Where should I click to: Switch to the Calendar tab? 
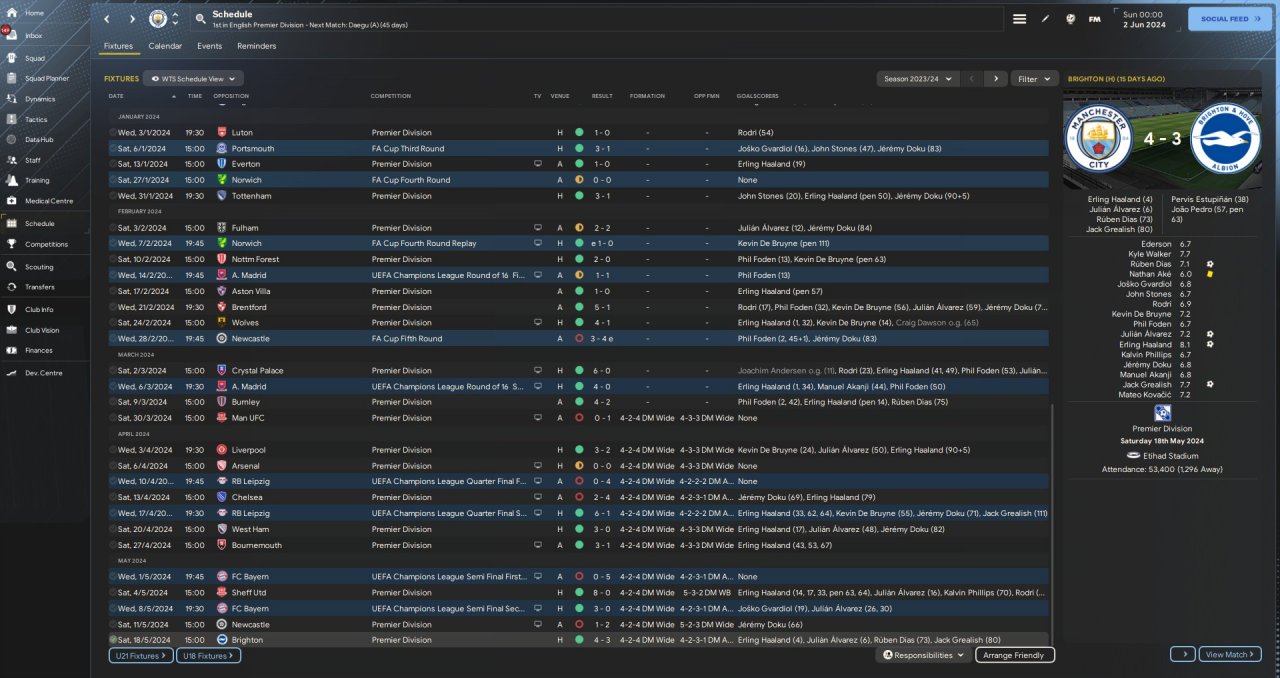165,46
